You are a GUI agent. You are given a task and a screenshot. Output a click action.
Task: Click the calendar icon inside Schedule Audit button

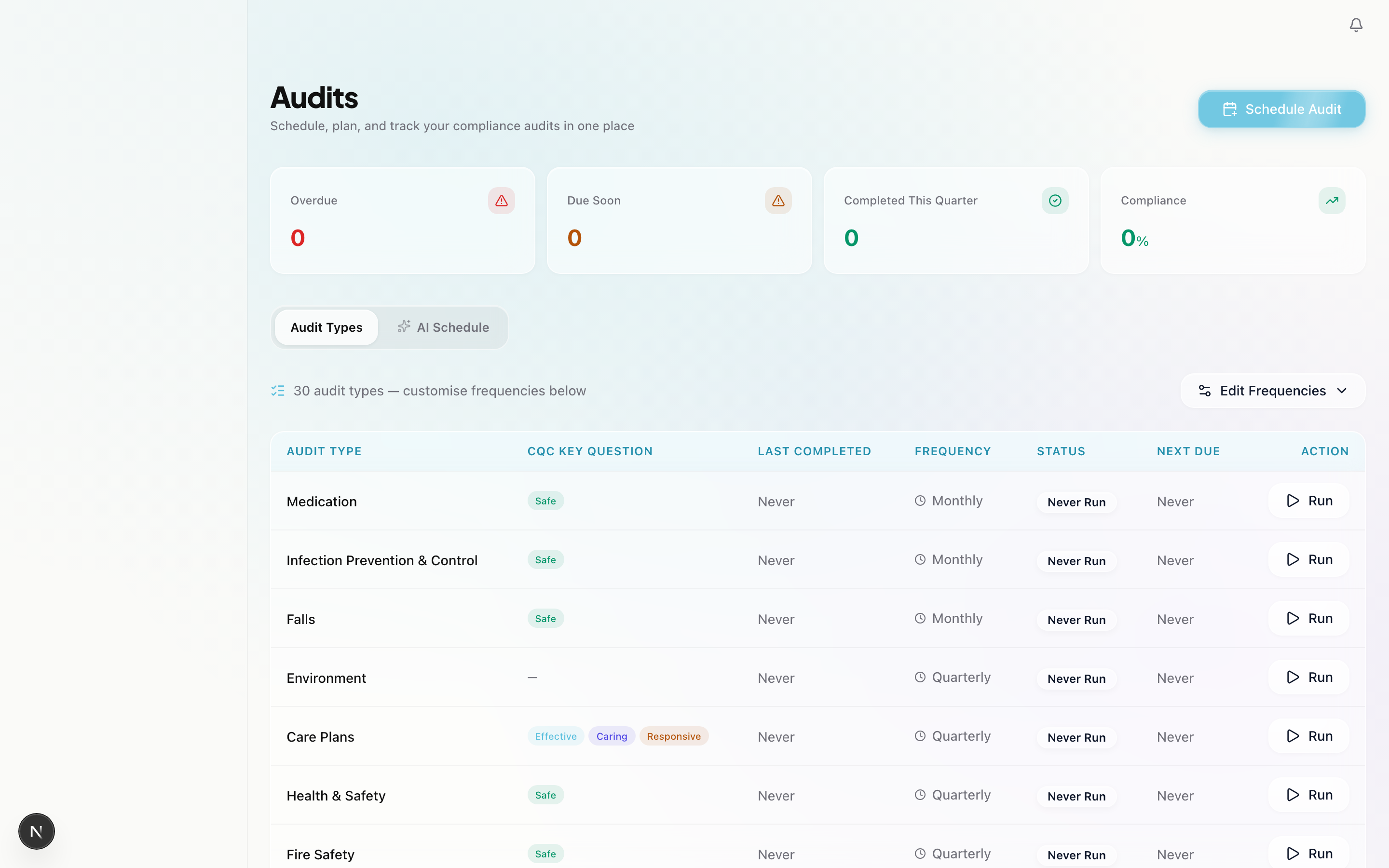click(1230, 109)
